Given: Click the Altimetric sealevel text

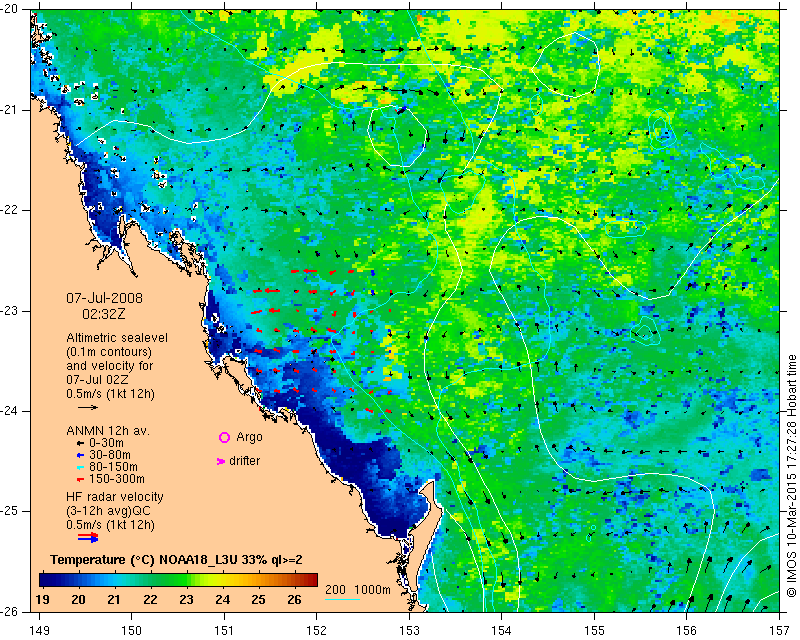Looking at the screenshot, I should pyautogui.click(x=117, y=338).
